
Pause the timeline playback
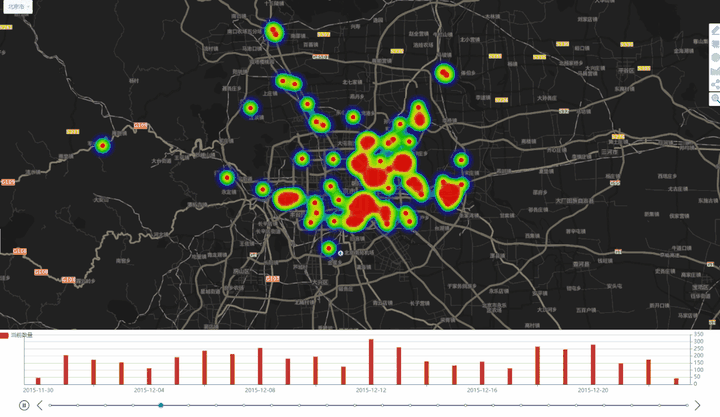click(x=24, y=405)
